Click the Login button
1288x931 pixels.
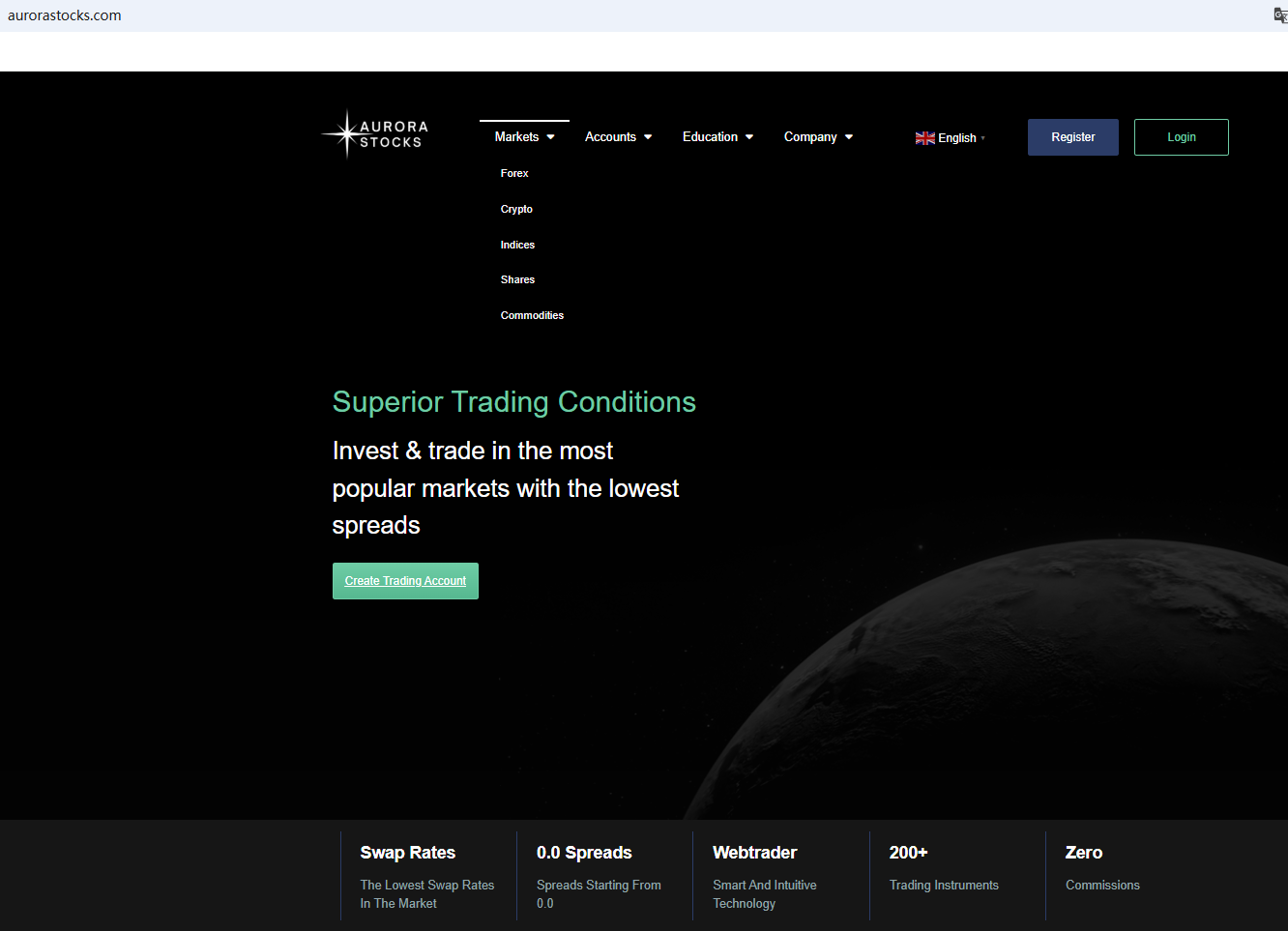point(1181,137)
